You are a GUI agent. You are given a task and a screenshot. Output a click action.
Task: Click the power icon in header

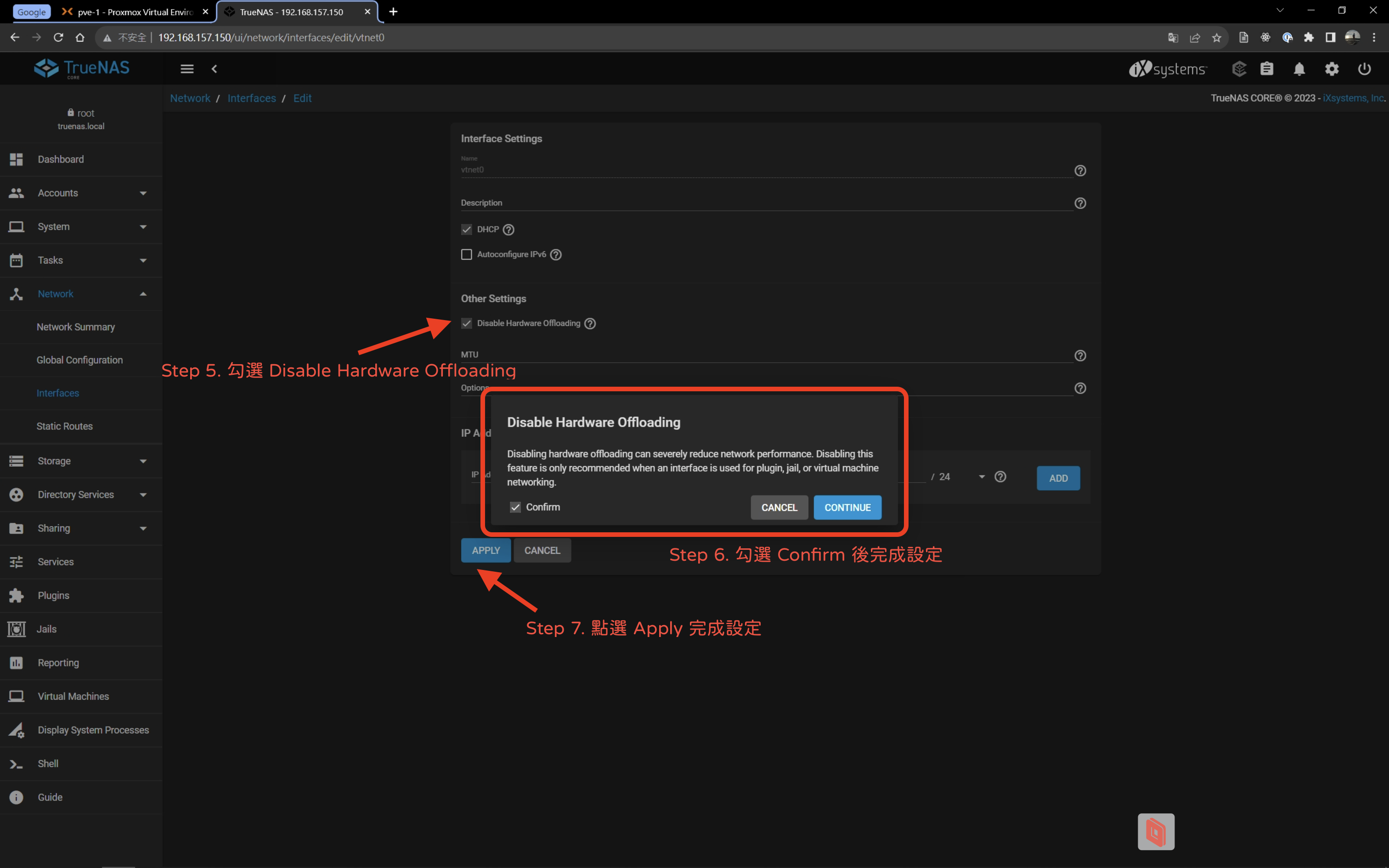pyautogui.click(x=1364, y=69)
